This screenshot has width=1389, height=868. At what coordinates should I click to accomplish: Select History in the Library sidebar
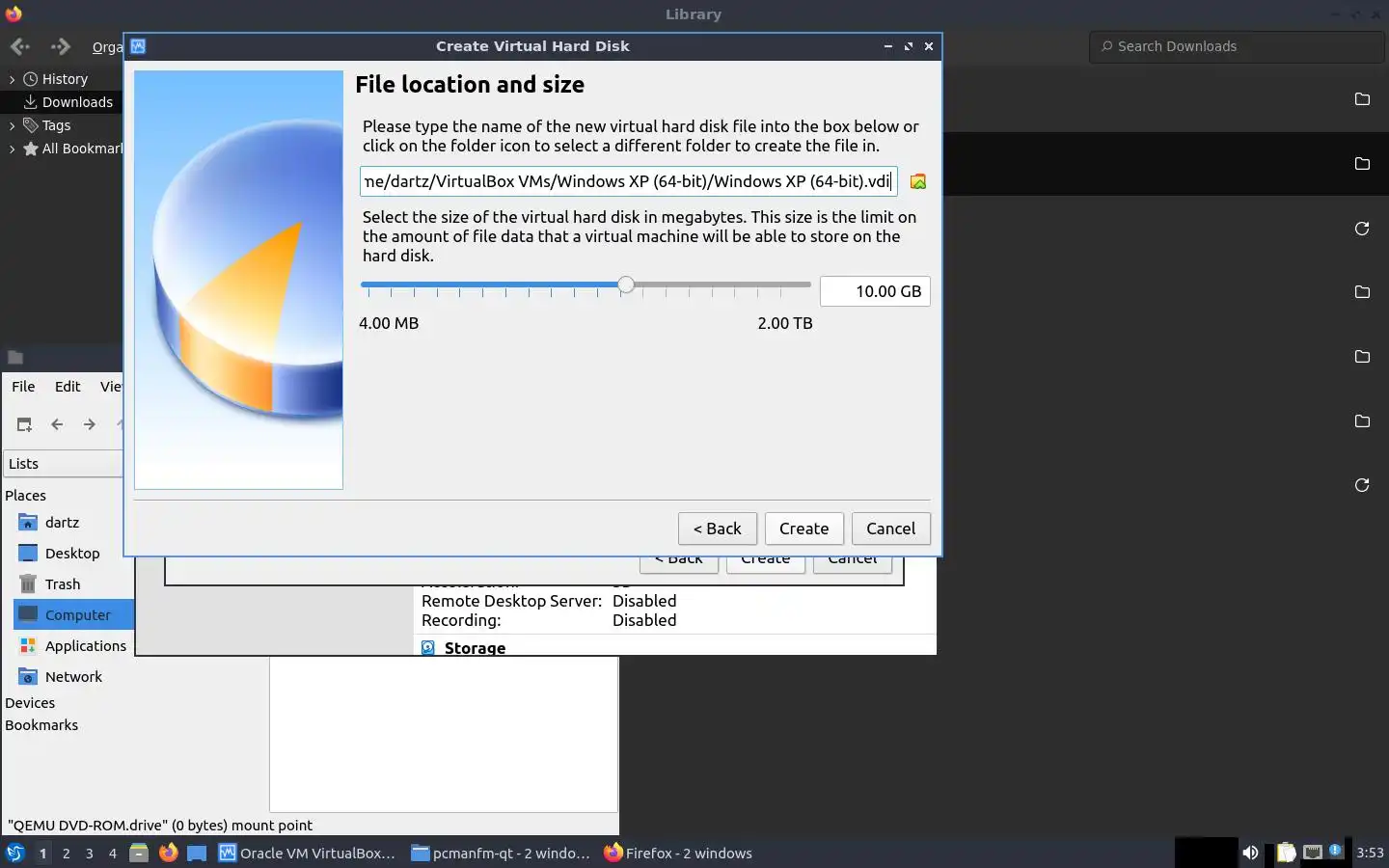pos(65,79)
